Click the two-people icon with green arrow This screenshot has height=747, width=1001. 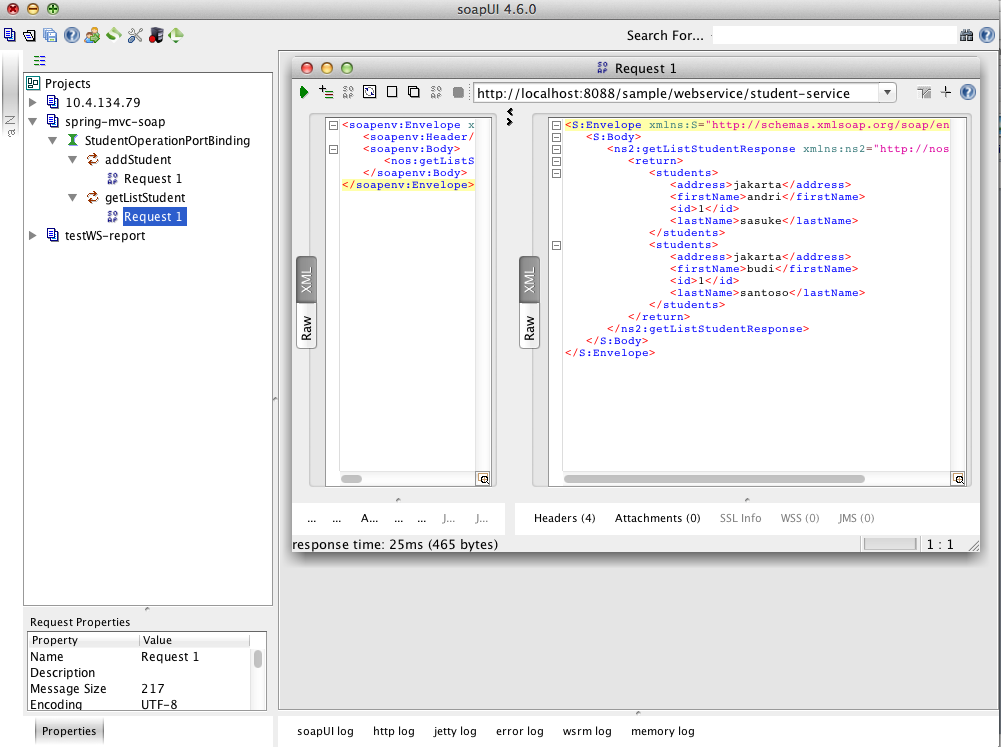[x=92, y=35]
